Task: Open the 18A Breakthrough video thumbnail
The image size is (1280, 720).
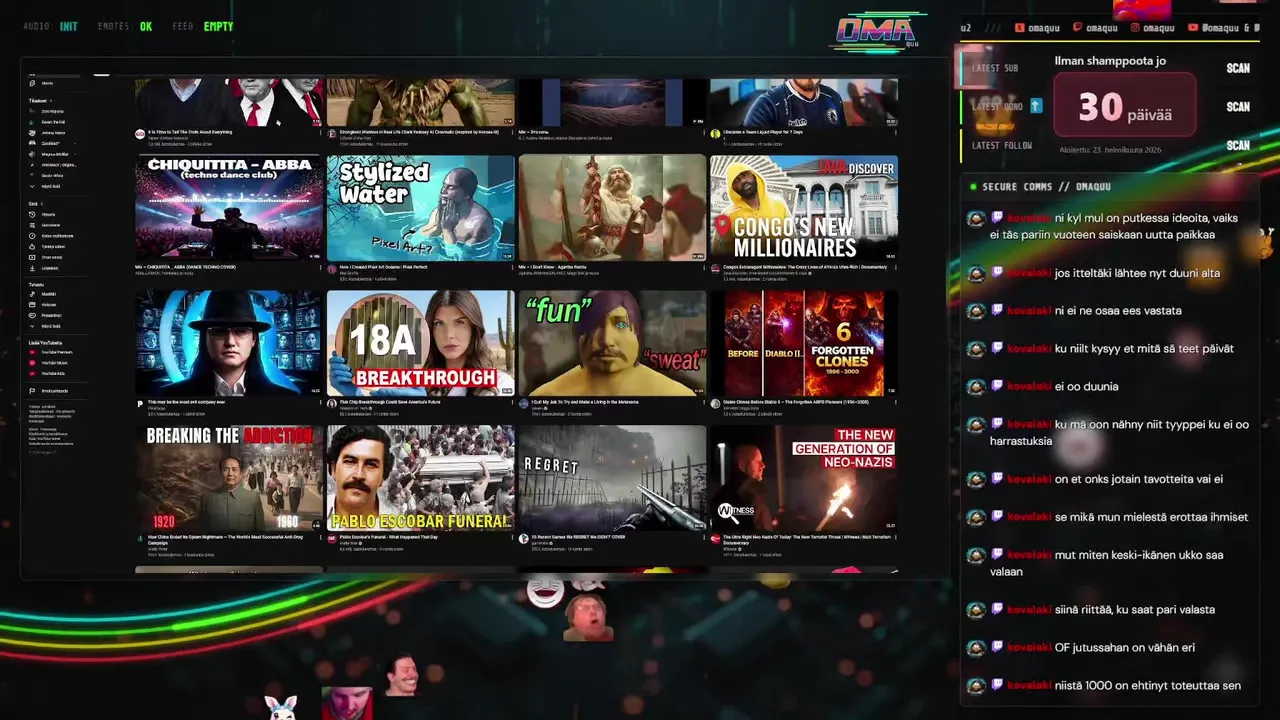Action: coord(420,343)
